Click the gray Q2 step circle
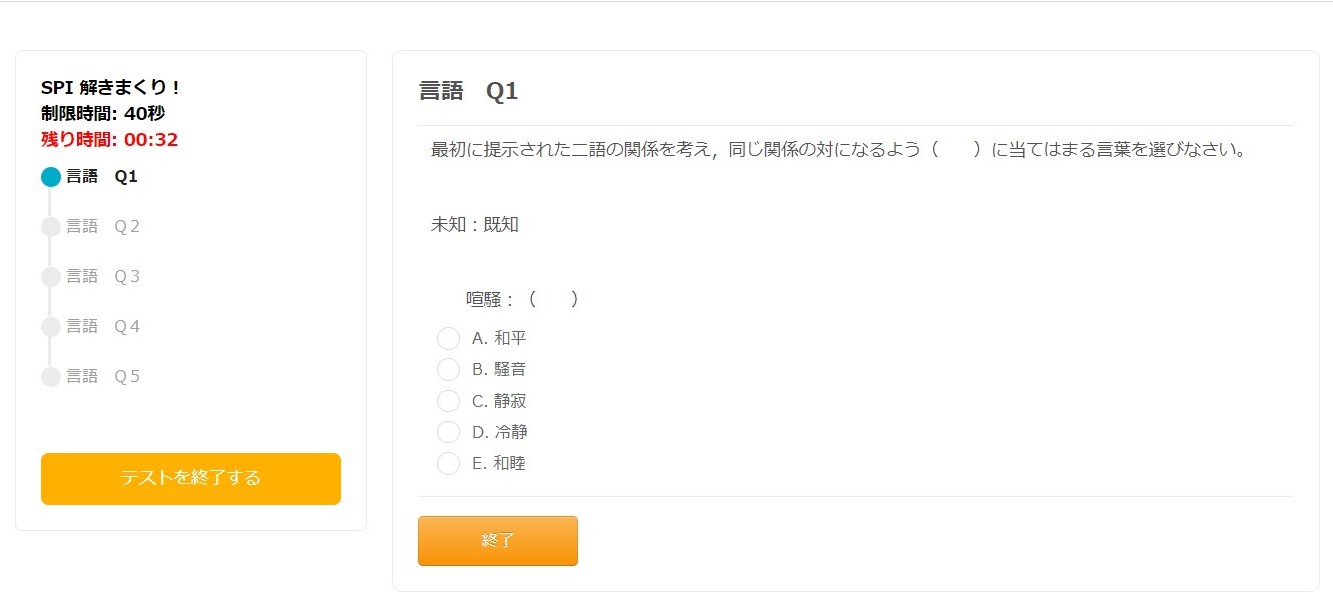The image size is (1333, 609). click(x=51, y=227)
